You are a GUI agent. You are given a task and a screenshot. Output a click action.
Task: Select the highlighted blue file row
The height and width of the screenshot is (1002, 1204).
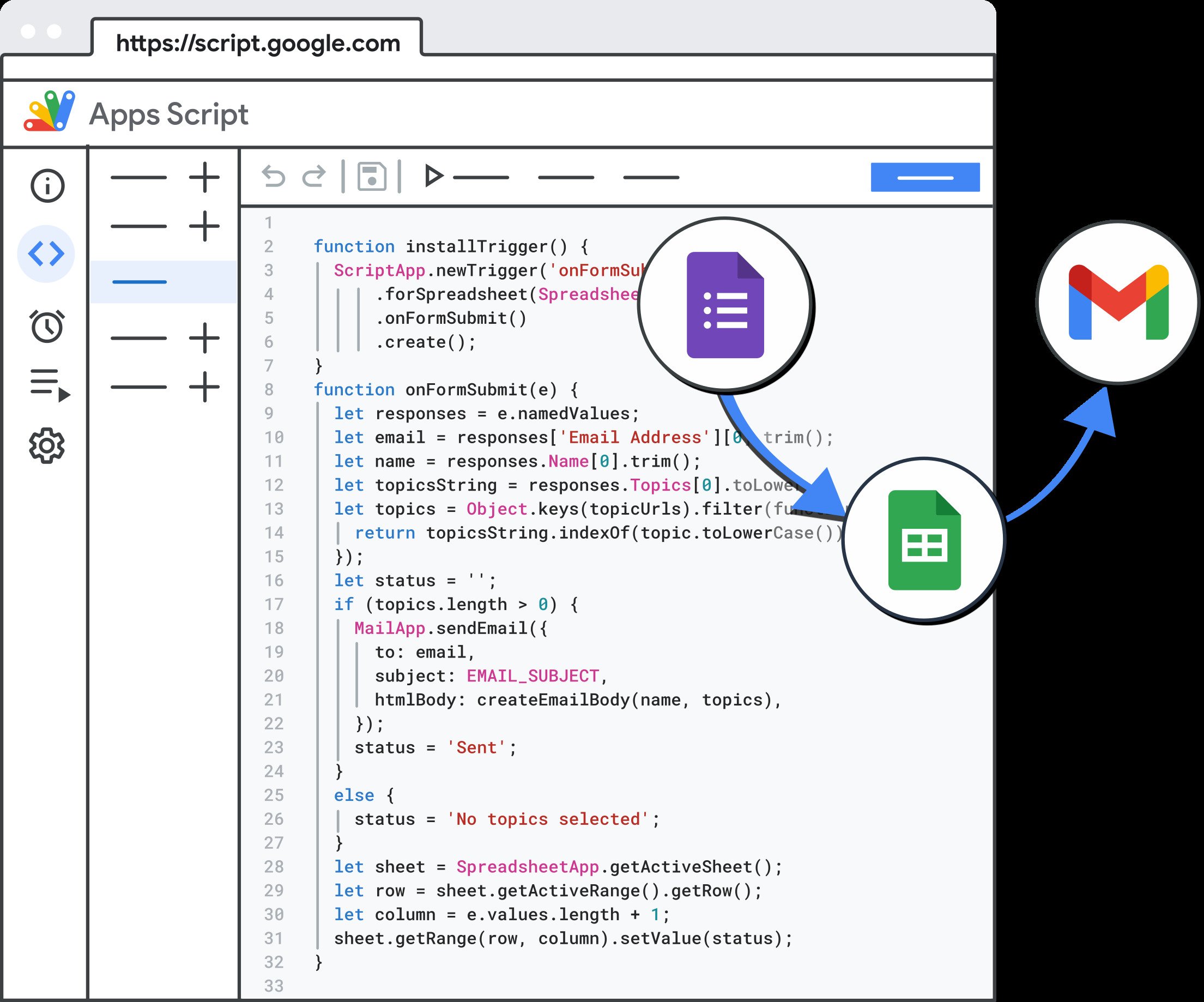pos(164,282)
